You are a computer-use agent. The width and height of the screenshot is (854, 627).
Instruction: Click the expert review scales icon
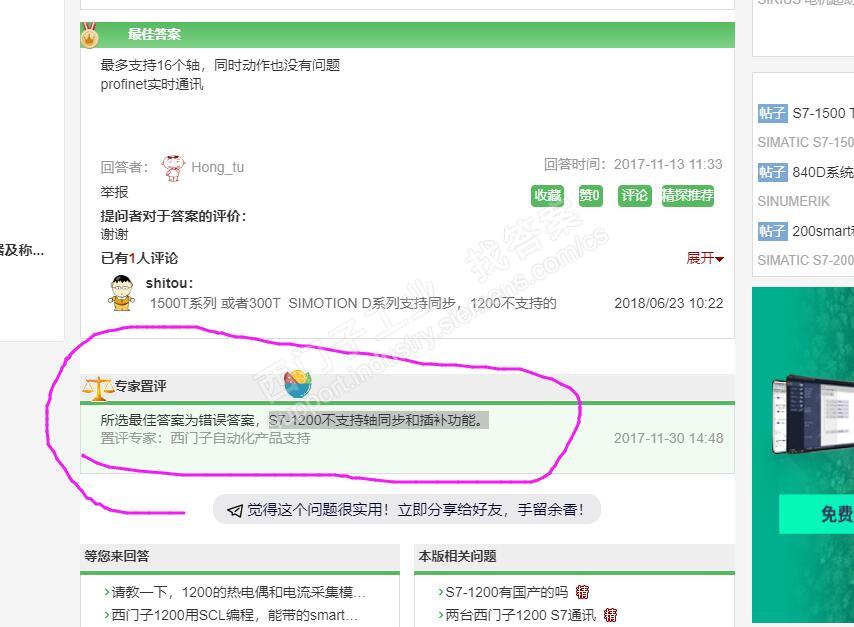[97, 388]
